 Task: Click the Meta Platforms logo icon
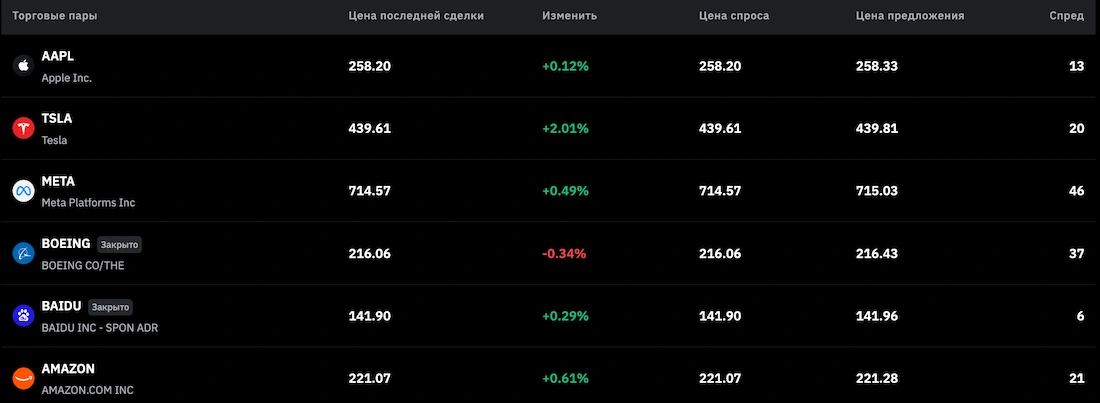pyautogui.click(x=23, y=191)
